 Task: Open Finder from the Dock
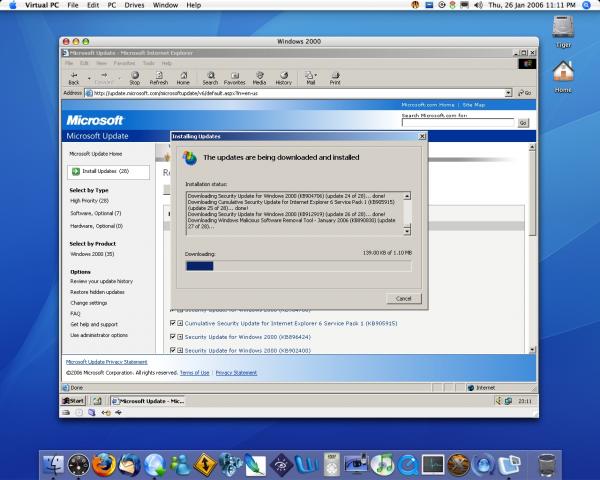54,465
